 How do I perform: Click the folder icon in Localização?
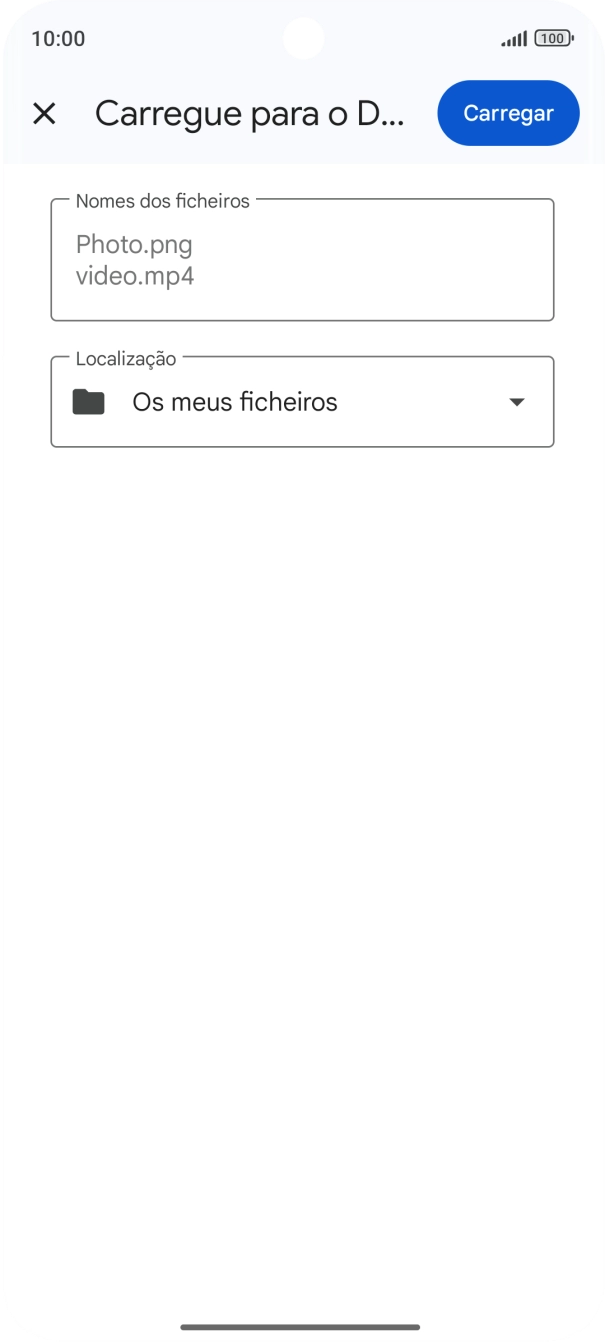pos(89,402)
